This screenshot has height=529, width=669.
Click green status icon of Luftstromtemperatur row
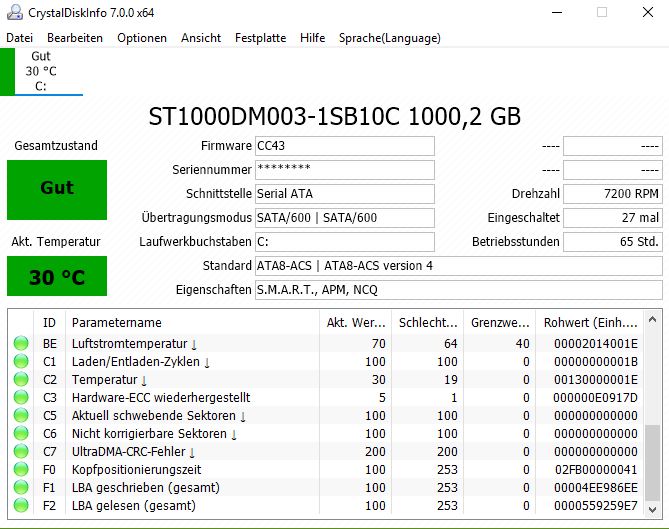coord(21,343)
